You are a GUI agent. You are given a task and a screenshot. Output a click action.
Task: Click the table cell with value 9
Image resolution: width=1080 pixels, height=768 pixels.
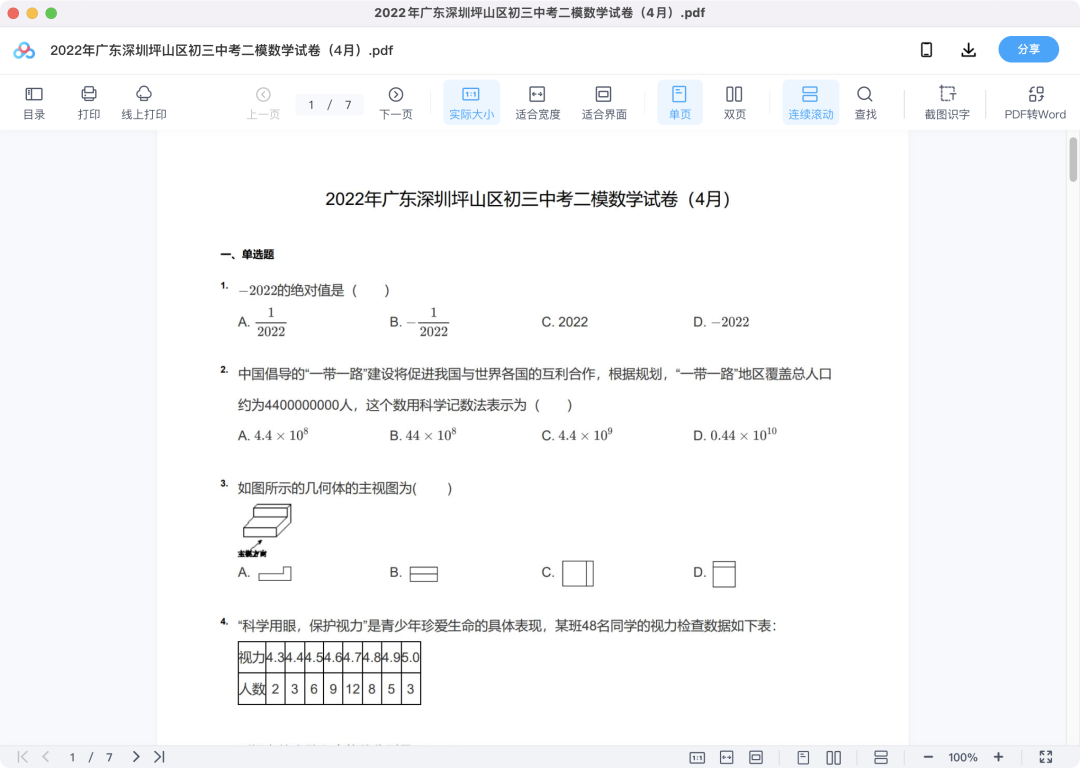[x=333, y=689]
